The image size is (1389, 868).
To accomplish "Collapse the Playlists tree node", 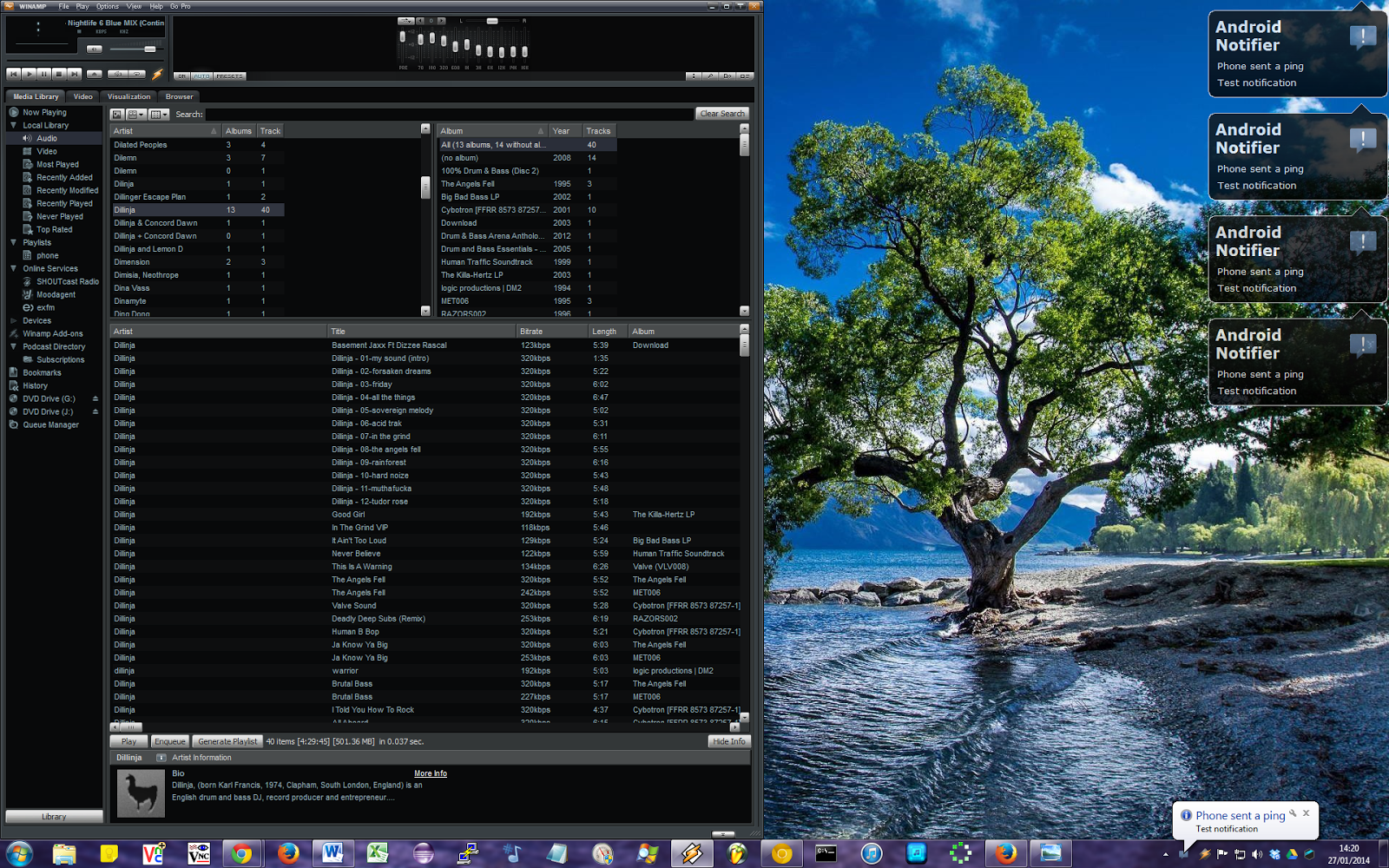I will pyautogui.click(x=13, y=242).
